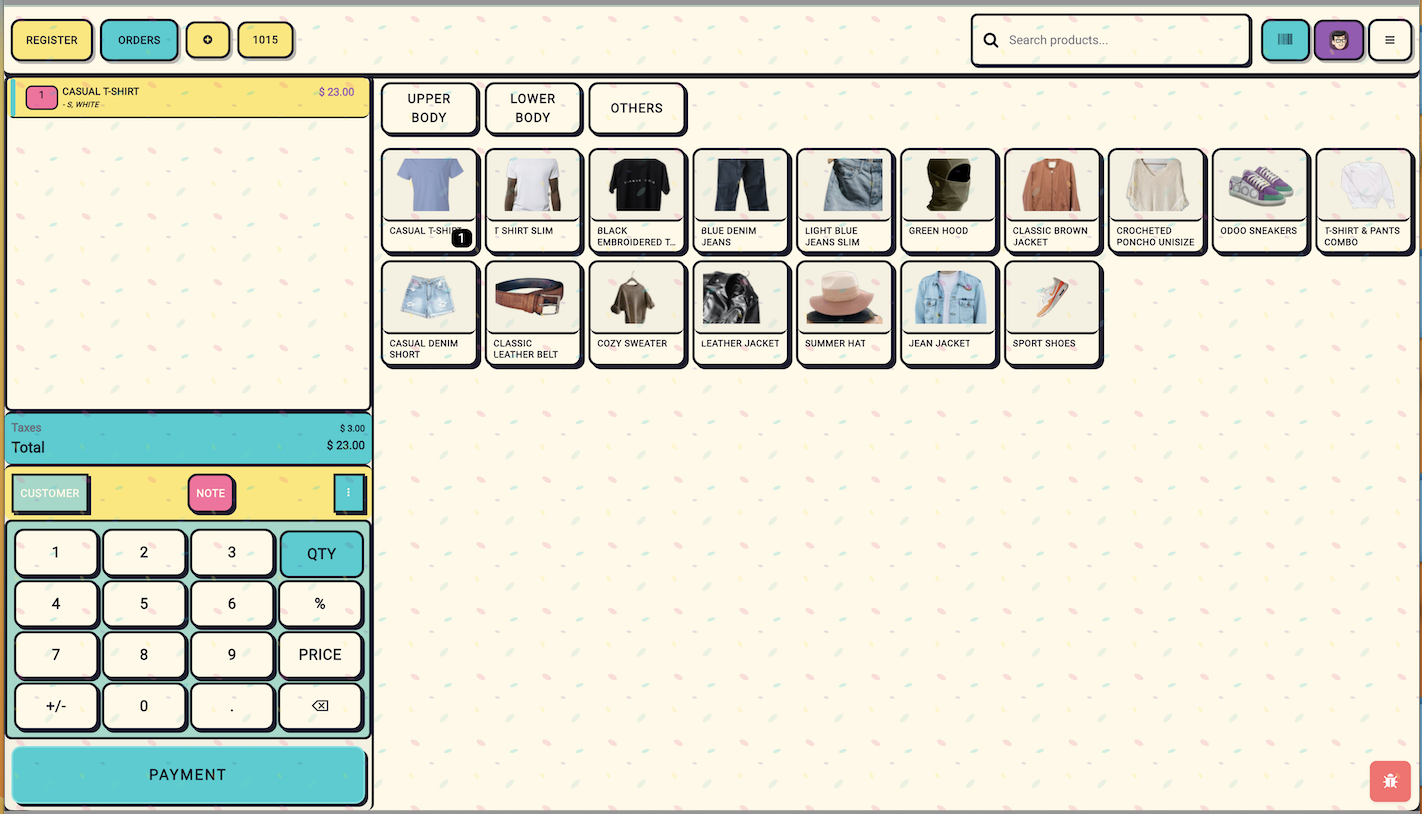Switch numpad to Price mode
Screen dimensions: 1422x814
(x=320, y=655)
